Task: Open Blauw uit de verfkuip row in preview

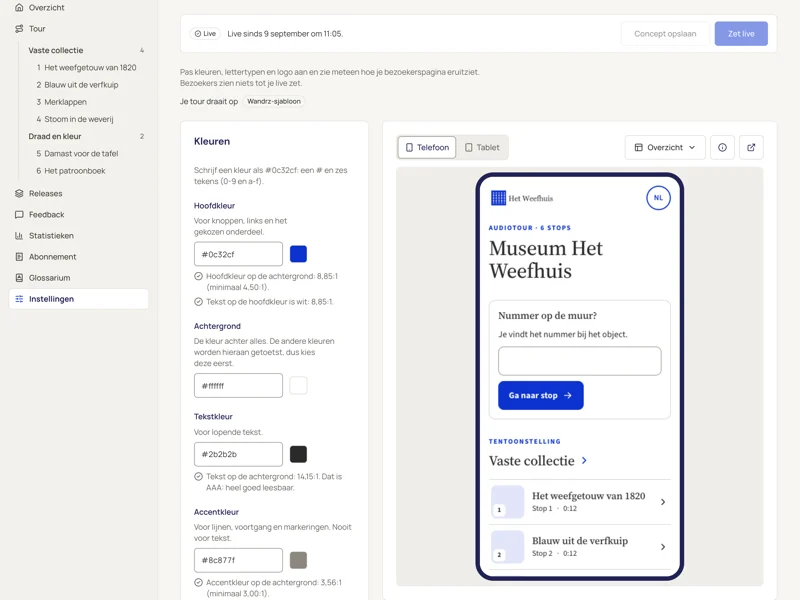Action: [580, 547]
